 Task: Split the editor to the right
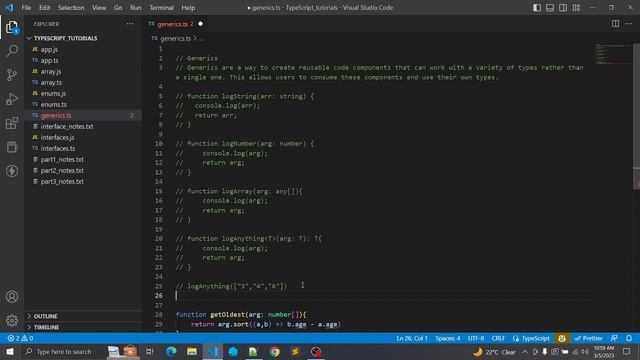click(x=615, y=24)
